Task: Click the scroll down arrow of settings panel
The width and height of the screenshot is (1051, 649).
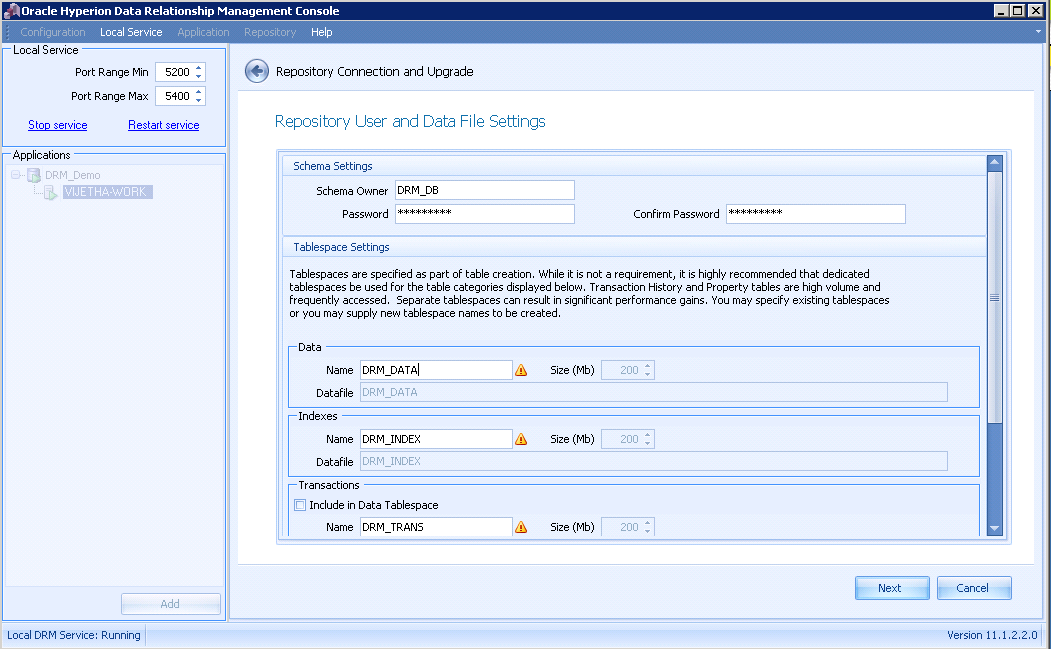Action: tap(995, 528)
